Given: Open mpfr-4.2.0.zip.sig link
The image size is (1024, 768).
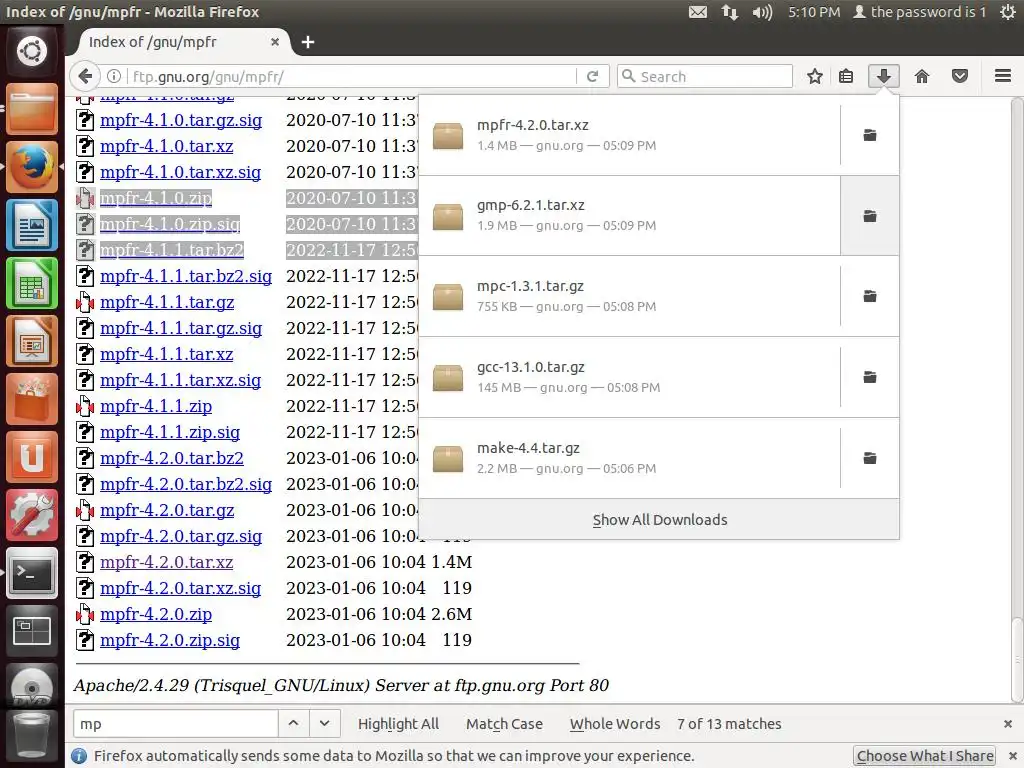Looking at the screenshot, I should 170,640.
